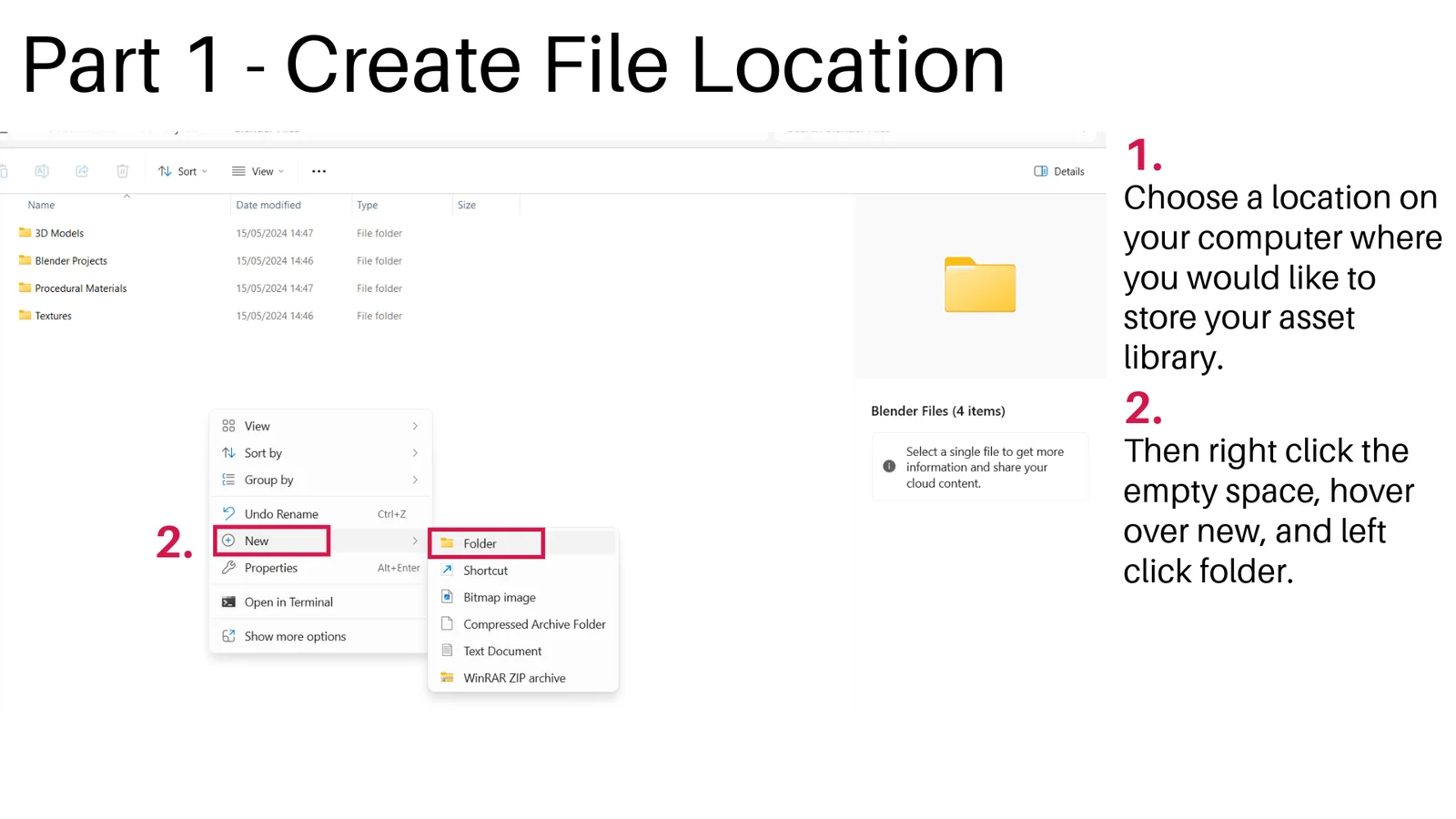Viewport: 1456px width, 819px height.
Task: Click the Share icon
Action: tap(82, 170)
